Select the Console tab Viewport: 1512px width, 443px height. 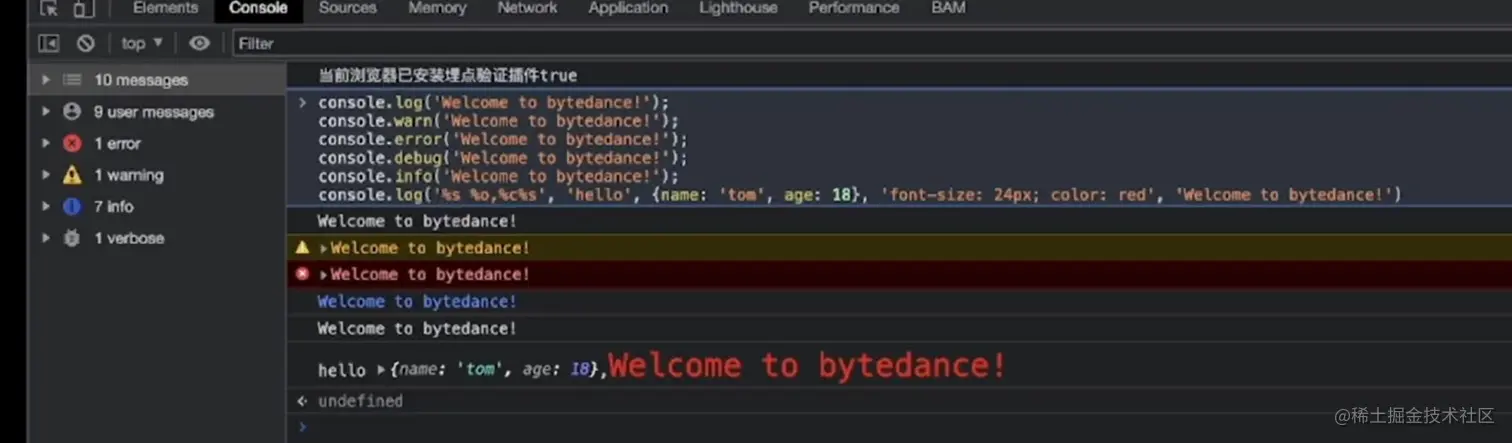[x=258, y=8]
